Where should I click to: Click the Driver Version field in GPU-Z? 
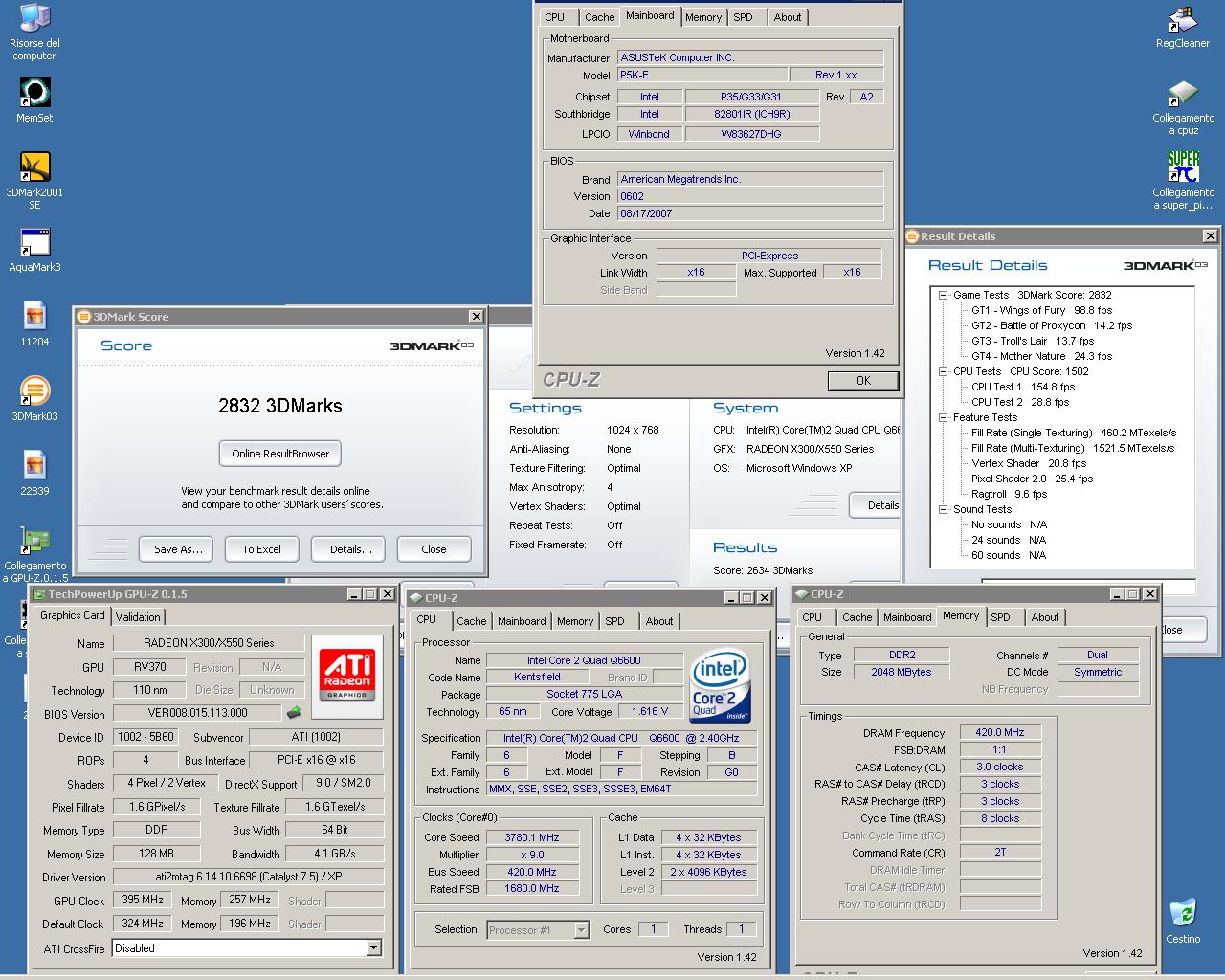[248, 877]
